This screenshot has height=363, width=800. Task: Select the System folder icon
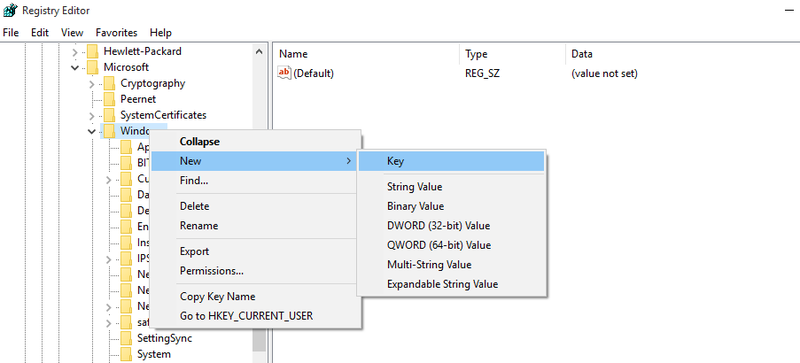(126, 354)
